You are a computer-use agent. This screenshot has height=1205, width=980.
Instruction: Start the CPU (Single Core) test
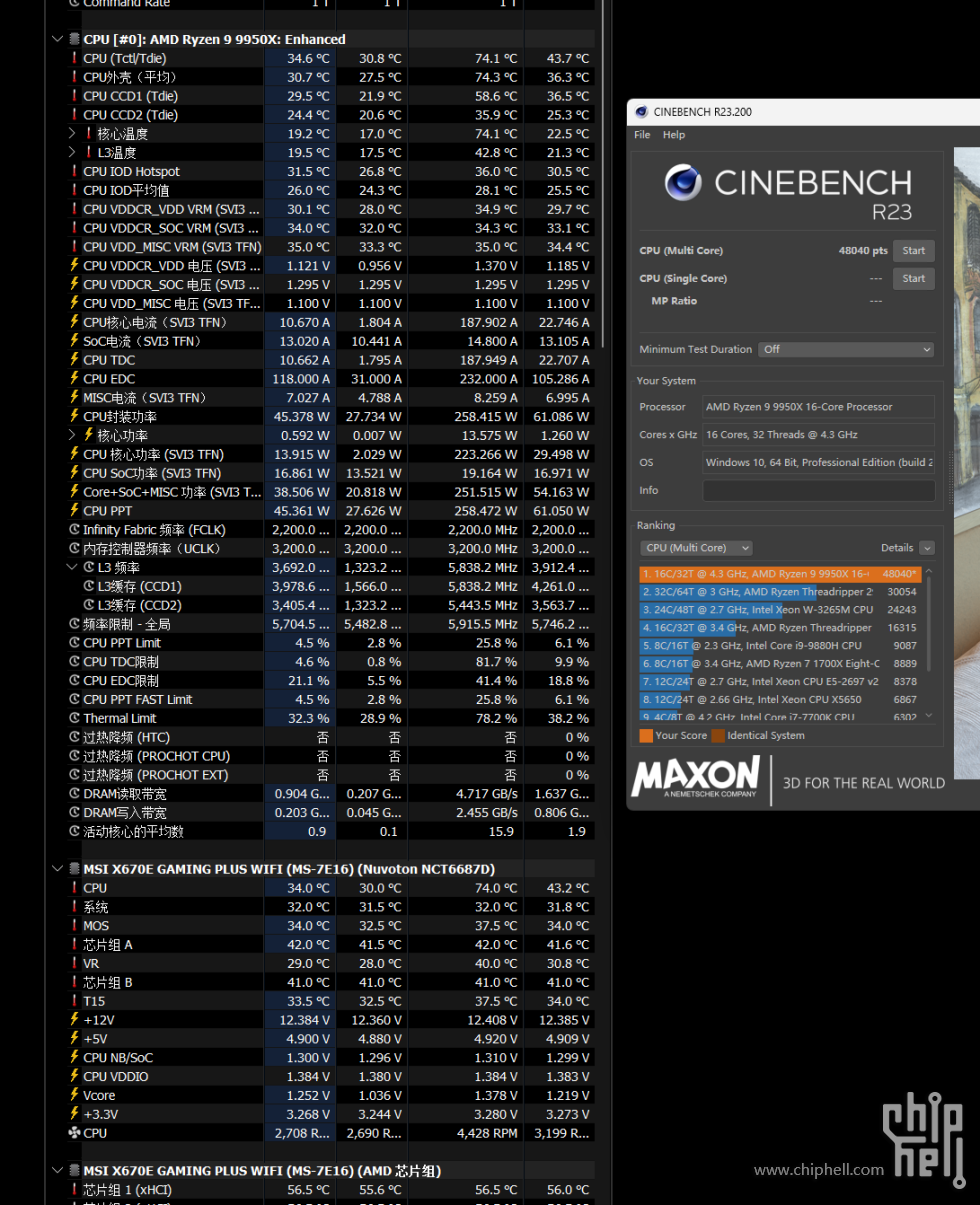(x=913, y=278)
